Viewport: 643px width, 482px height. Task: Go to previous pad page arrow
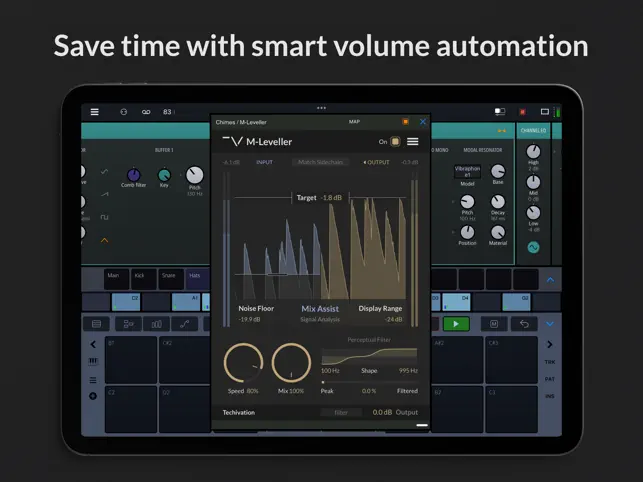(93, 344)
